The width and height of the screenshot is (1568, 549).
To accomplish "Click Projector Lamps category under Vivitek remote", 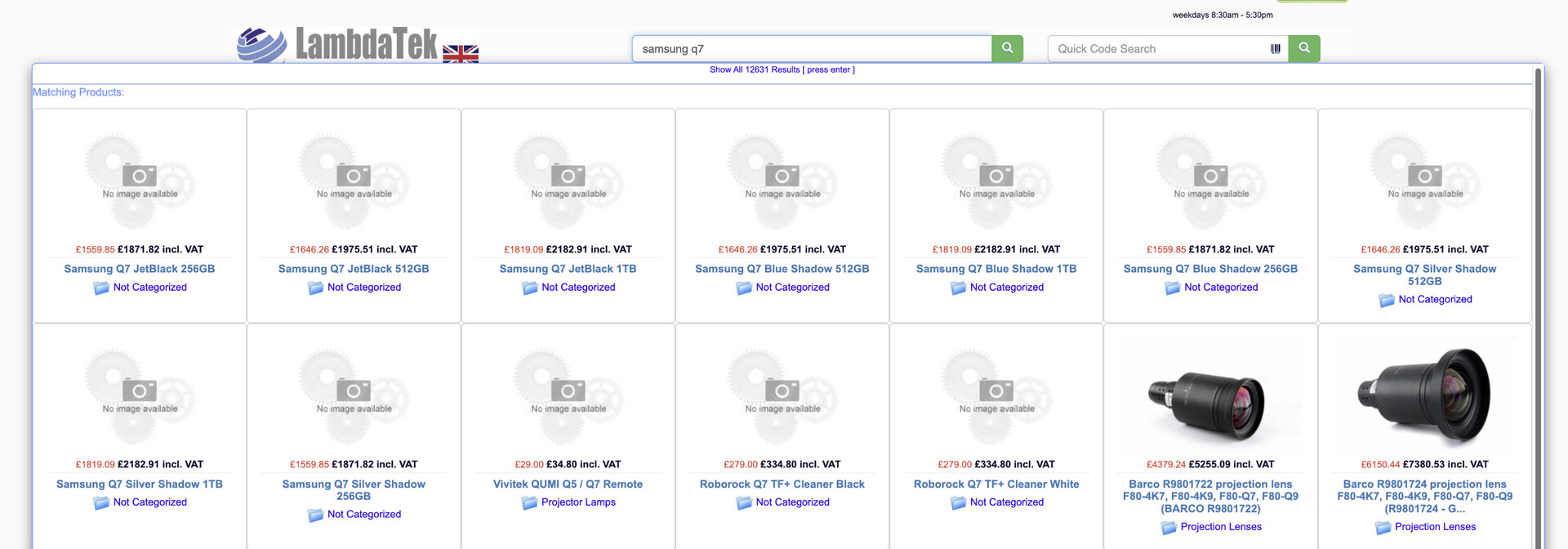I will [x=578, y=502].
